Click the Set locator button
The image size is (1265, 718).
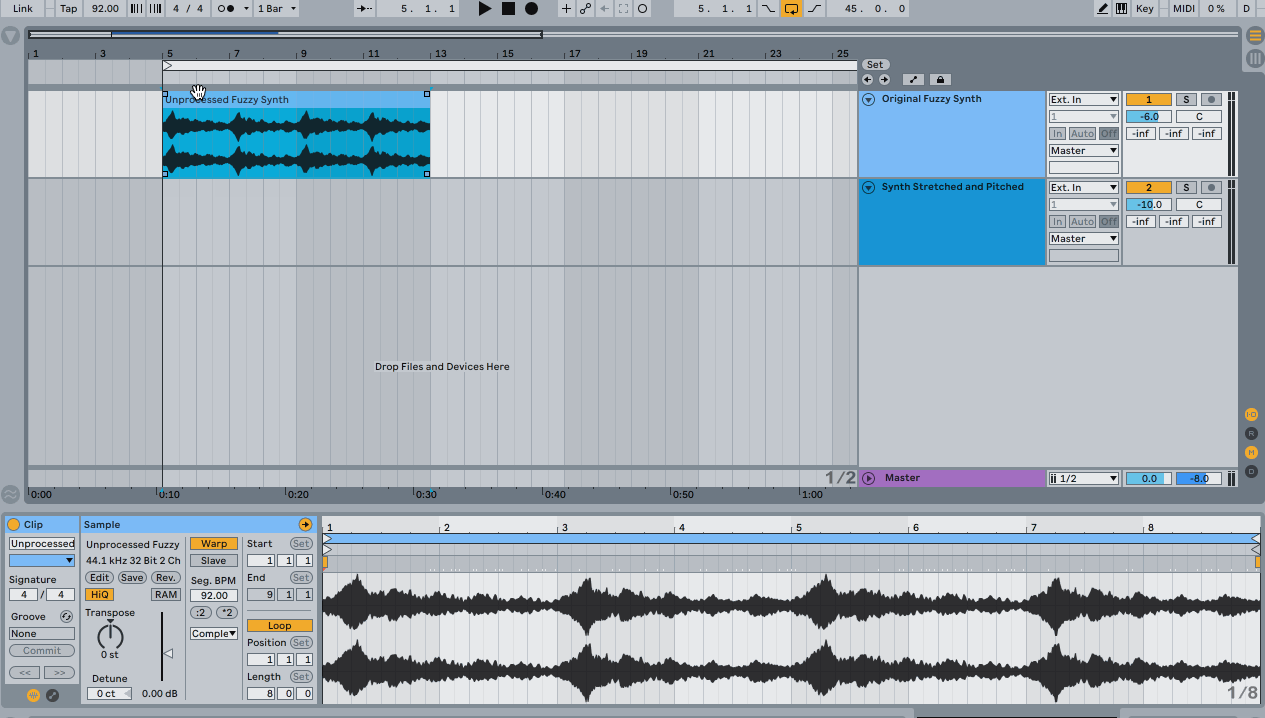pyautogui.click(x=875, y=65)
